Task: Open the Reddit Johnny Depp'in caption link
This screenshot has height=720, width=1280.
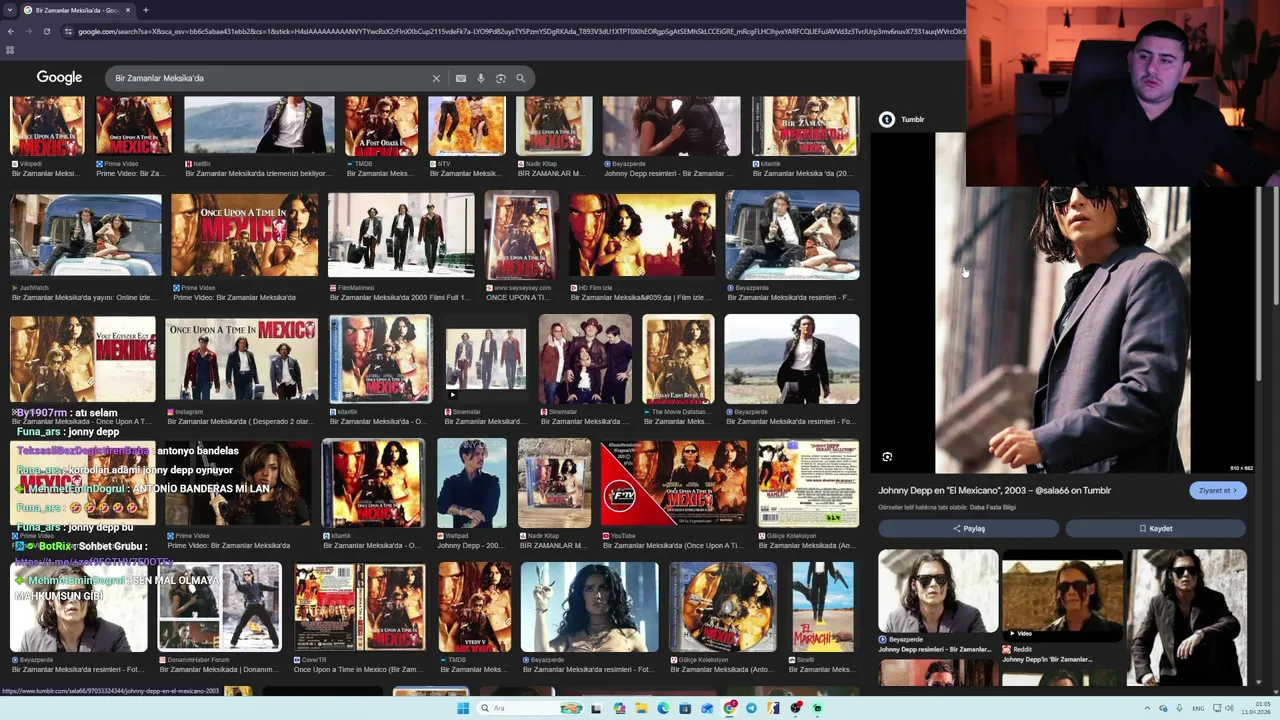Action: tap(1048, 659)
